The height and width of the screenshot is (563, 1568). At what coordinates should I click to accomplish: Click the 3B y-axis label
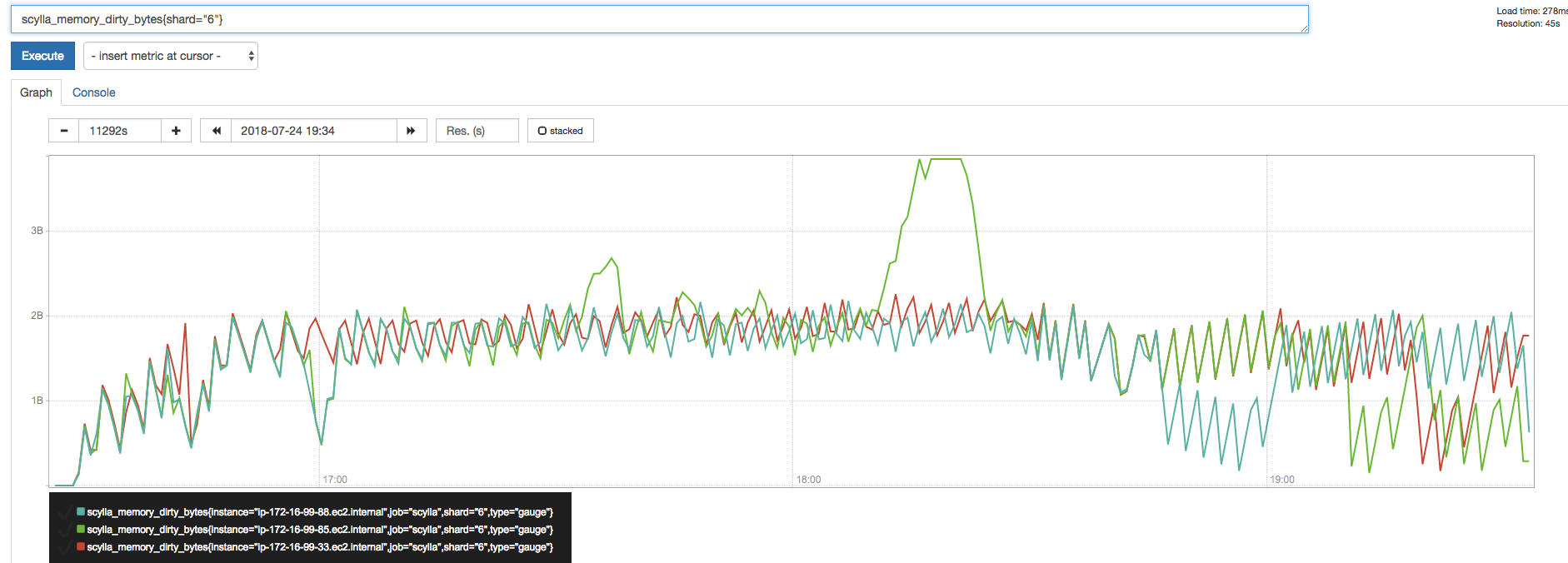(37, 231)
